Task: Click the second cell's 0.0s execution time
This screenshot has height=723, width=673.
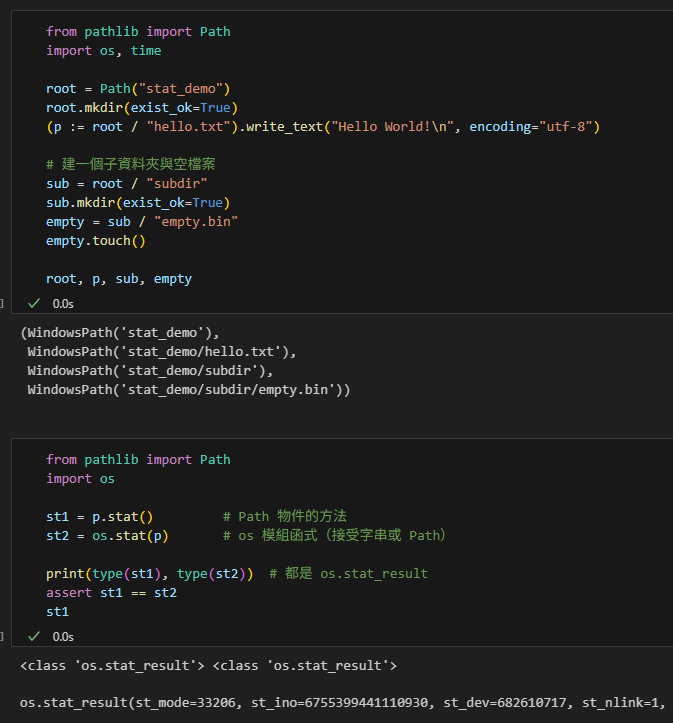Action: pyautogui.click(x=63, y=637)
